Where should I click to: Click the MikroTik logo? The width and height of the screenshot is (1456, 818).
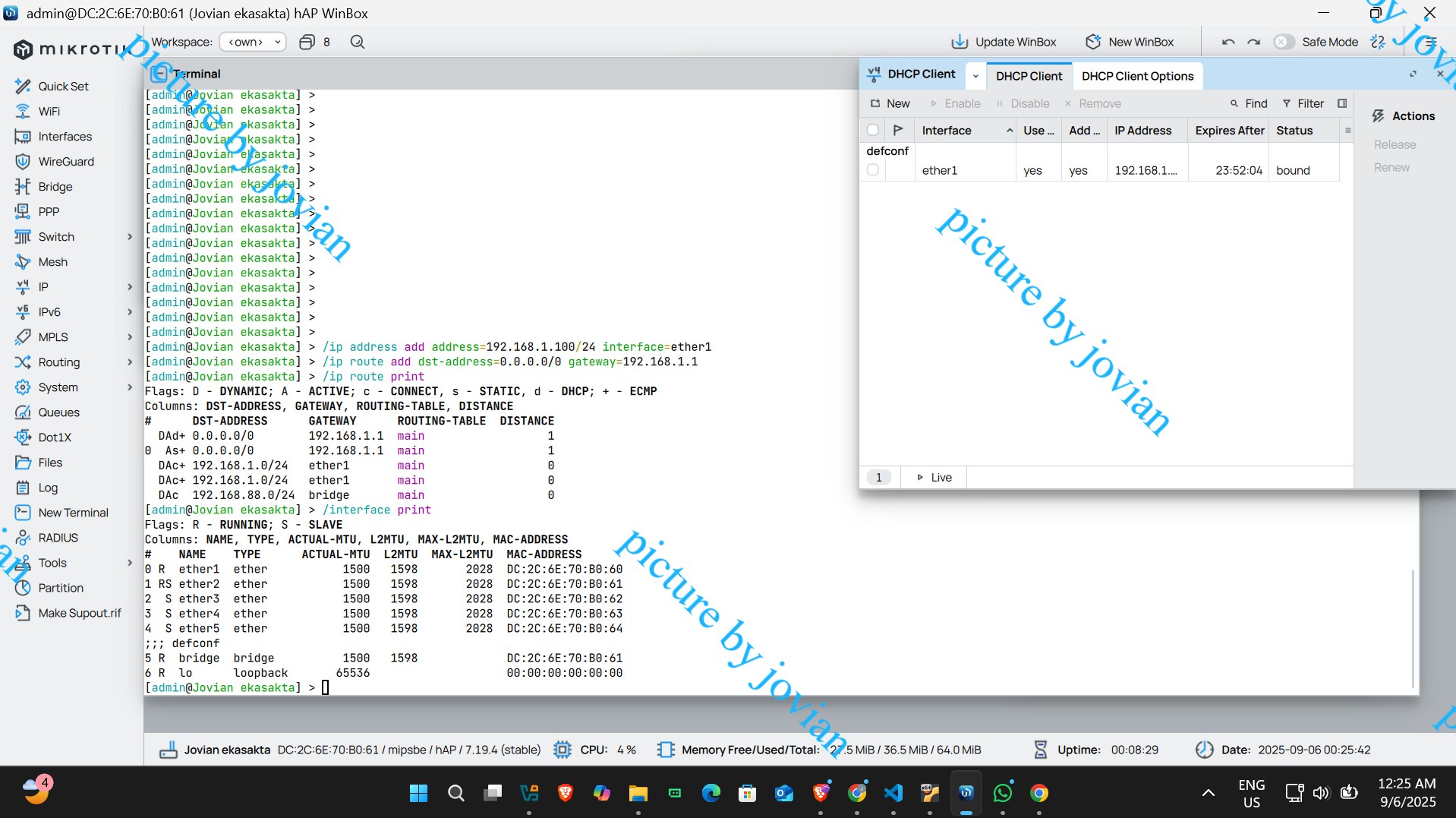pyautogui.click(x=72, y=49)
